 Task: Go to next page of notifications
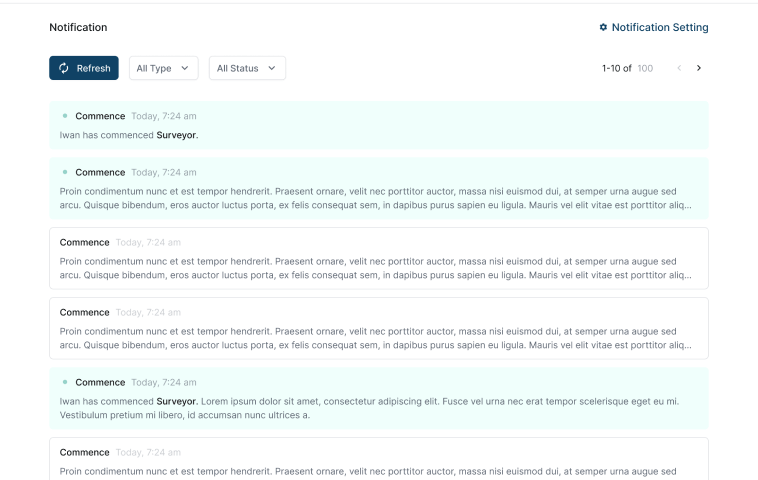pyautogui.click(x=699, y=68)
